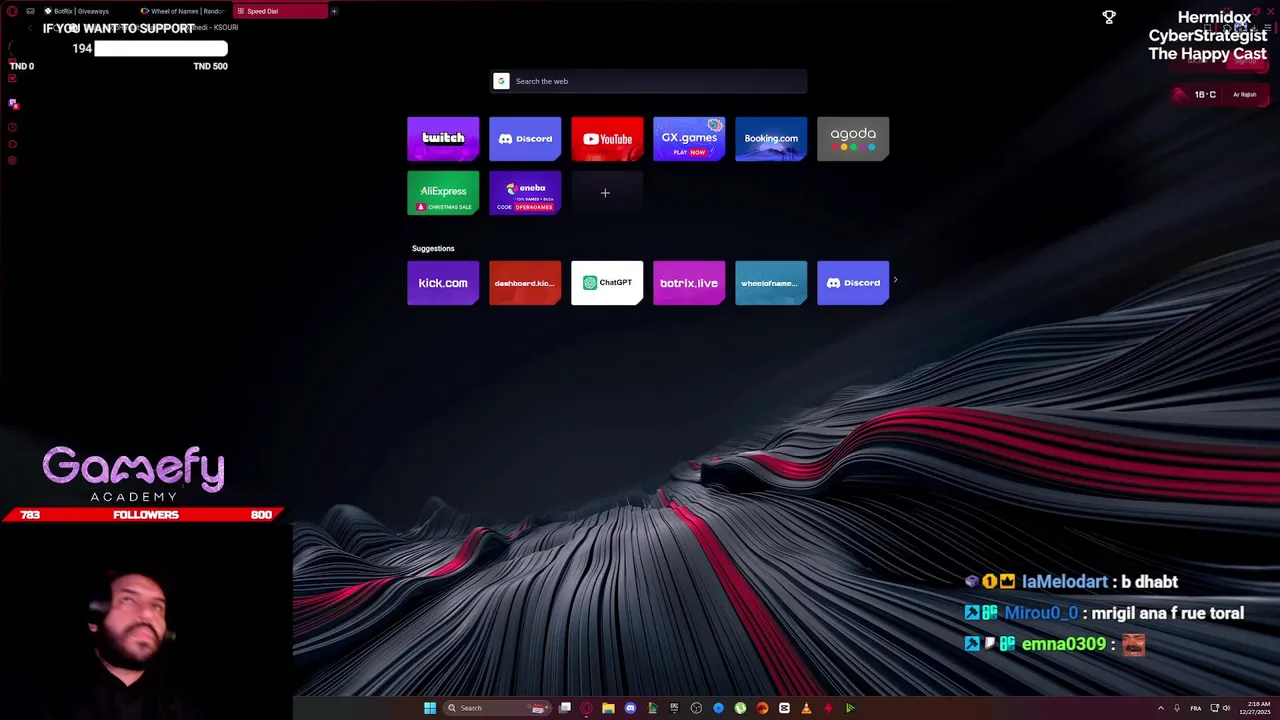Screen dimensions: 1280x720
Task: Open the Twitch speed dial tile
Action: pyautogui.click(x=443, y=139)
